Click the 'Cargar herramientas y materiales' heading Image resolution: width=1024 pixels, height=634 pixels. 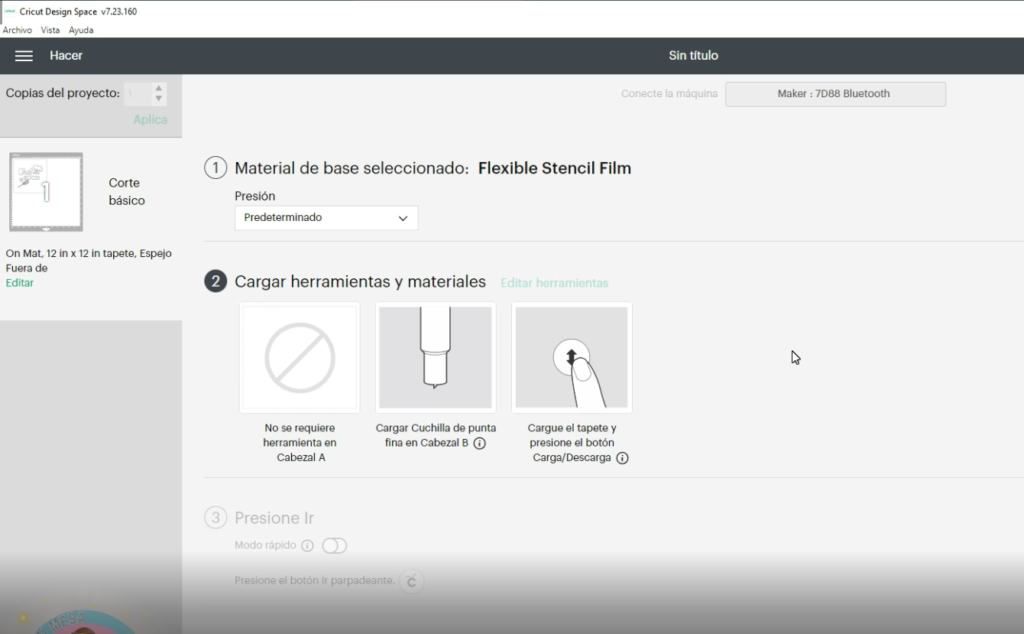360,281
